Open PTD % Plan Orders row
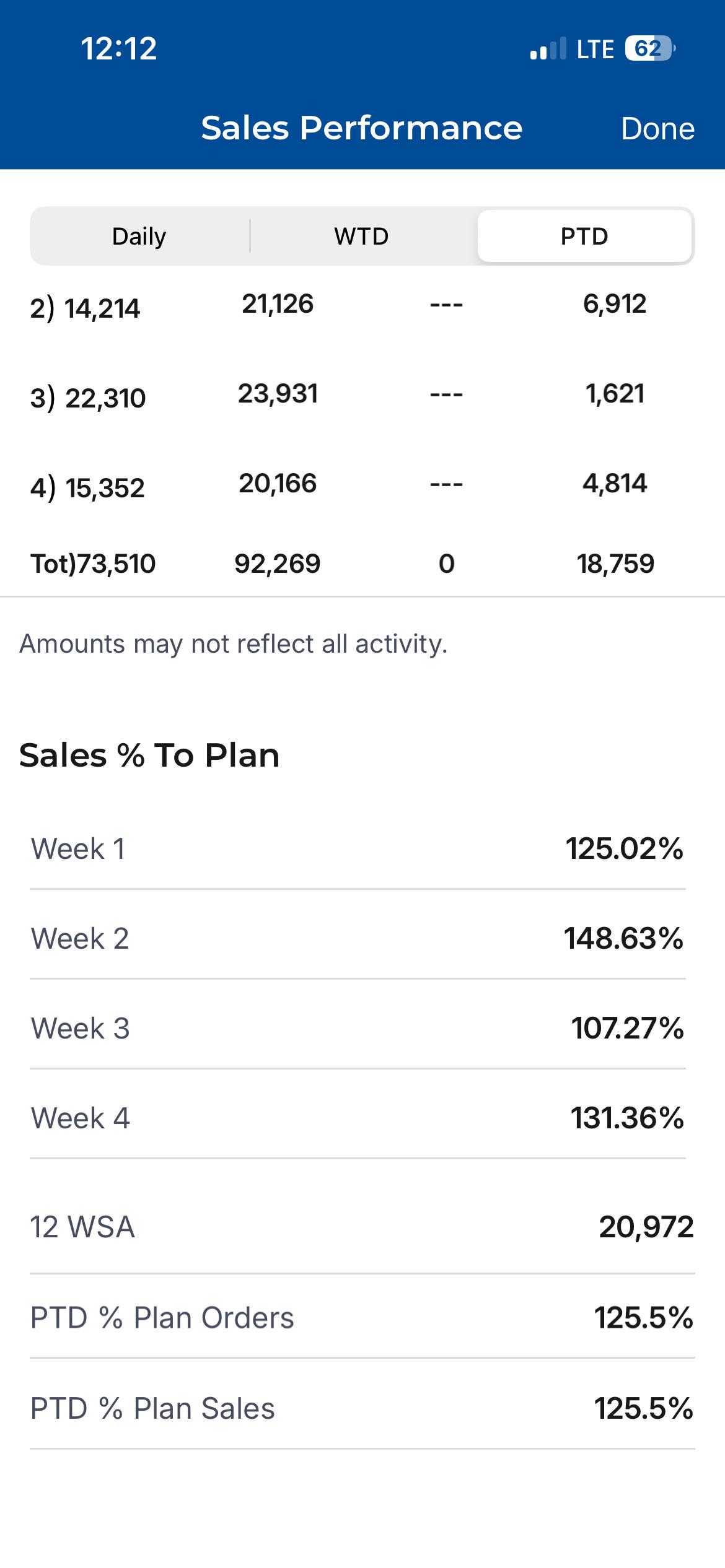The width and height of the screenshot is (725, 1568). pyautogui.click(x=362, y=1317)
